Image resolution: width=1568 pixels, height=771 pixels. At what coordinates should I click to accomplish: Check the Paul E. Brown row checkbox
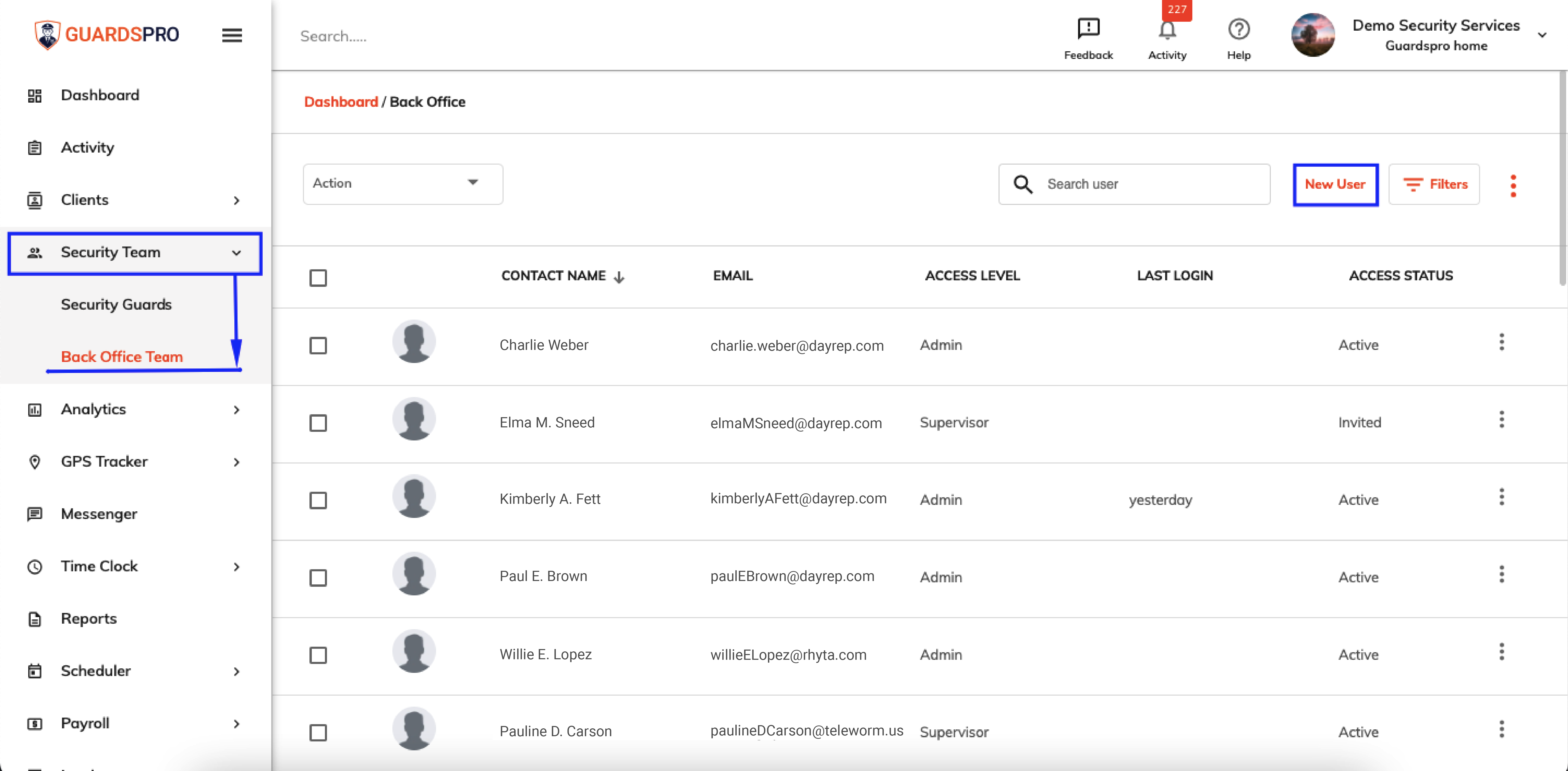pyautogui.click(x=318, y=578)
